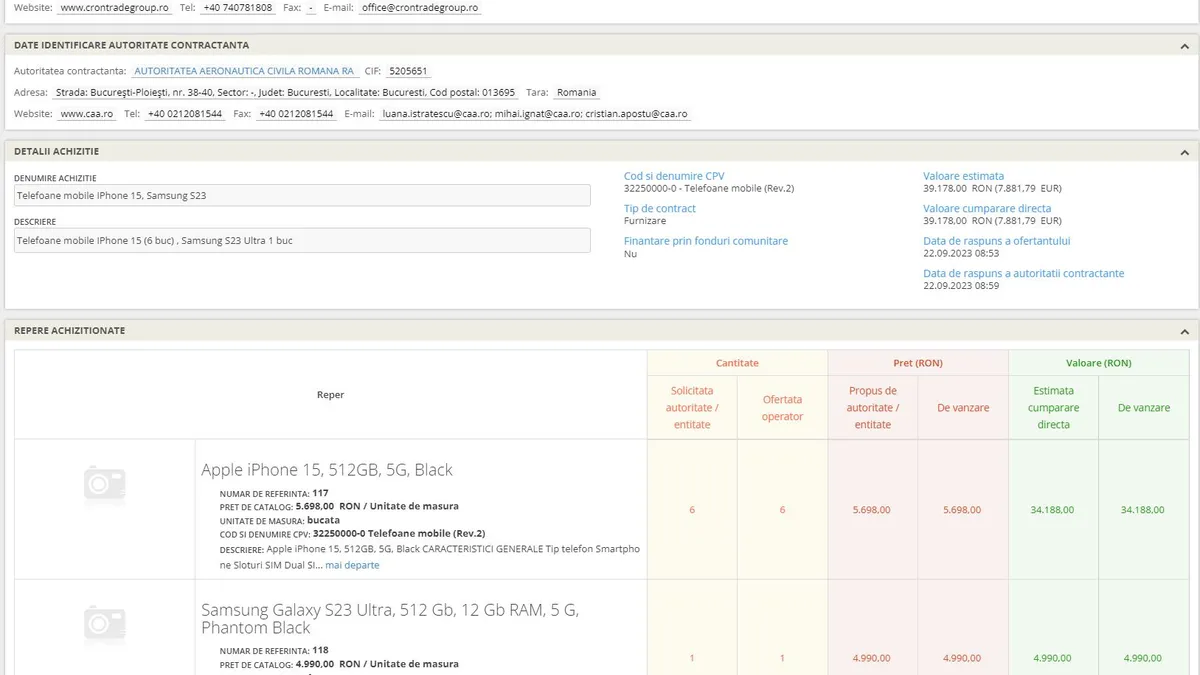The image size is (1200, 675).
Task: Click the Descriere text field
Action: coord(302,241)
